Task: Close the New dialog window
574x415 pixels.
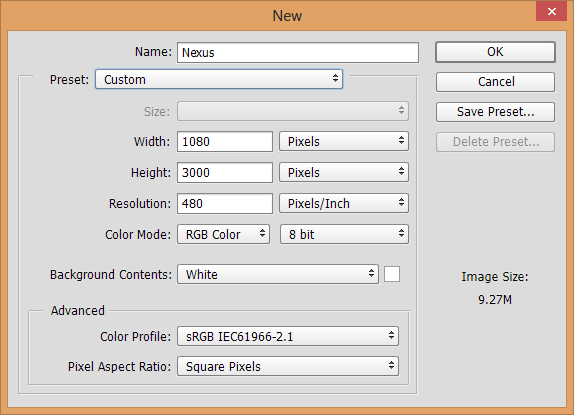Action: coord(552,11)
